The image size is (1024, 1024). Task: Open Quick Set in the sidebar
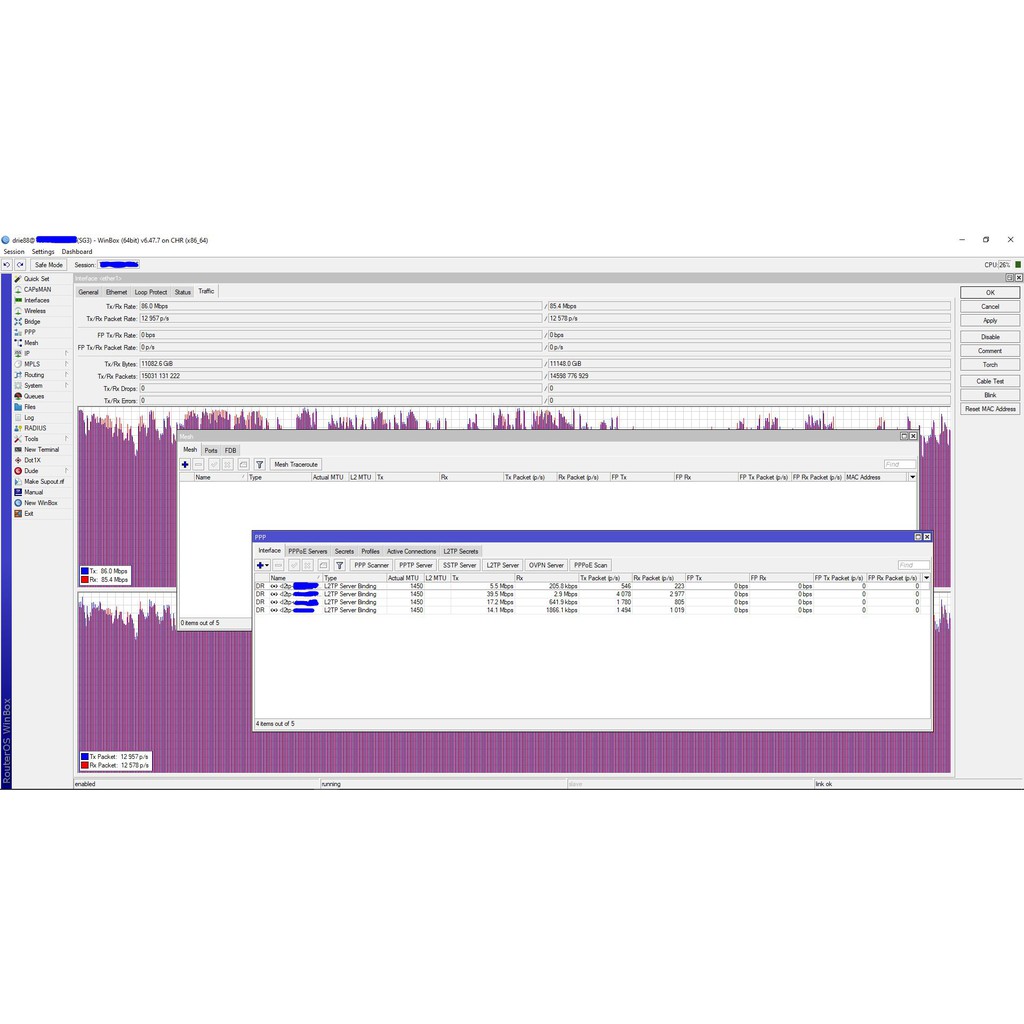pos(36,279)
